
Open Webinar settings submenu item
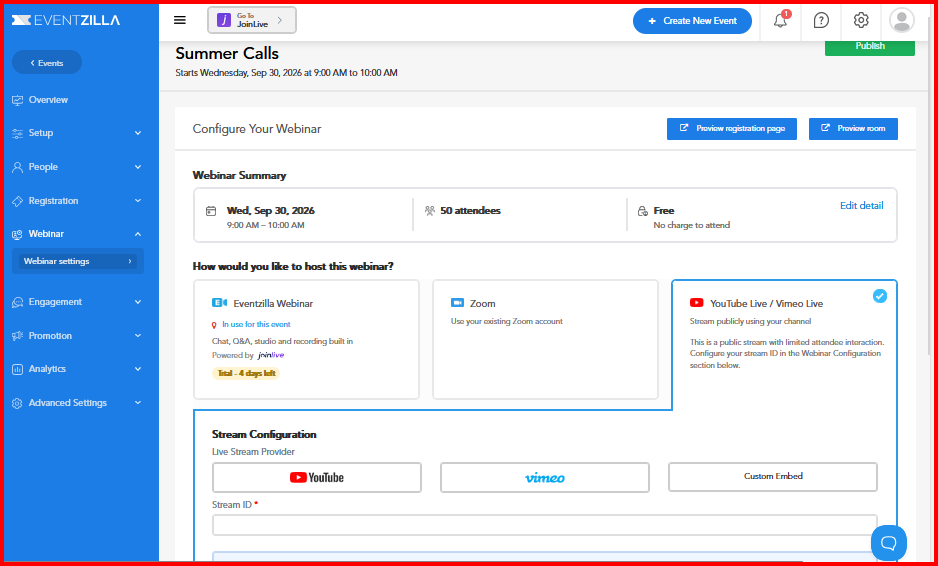[78, 261]
